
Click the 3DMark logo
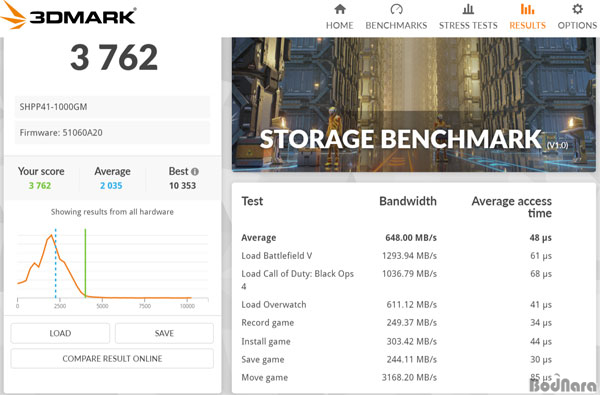[x=68, y=16]
